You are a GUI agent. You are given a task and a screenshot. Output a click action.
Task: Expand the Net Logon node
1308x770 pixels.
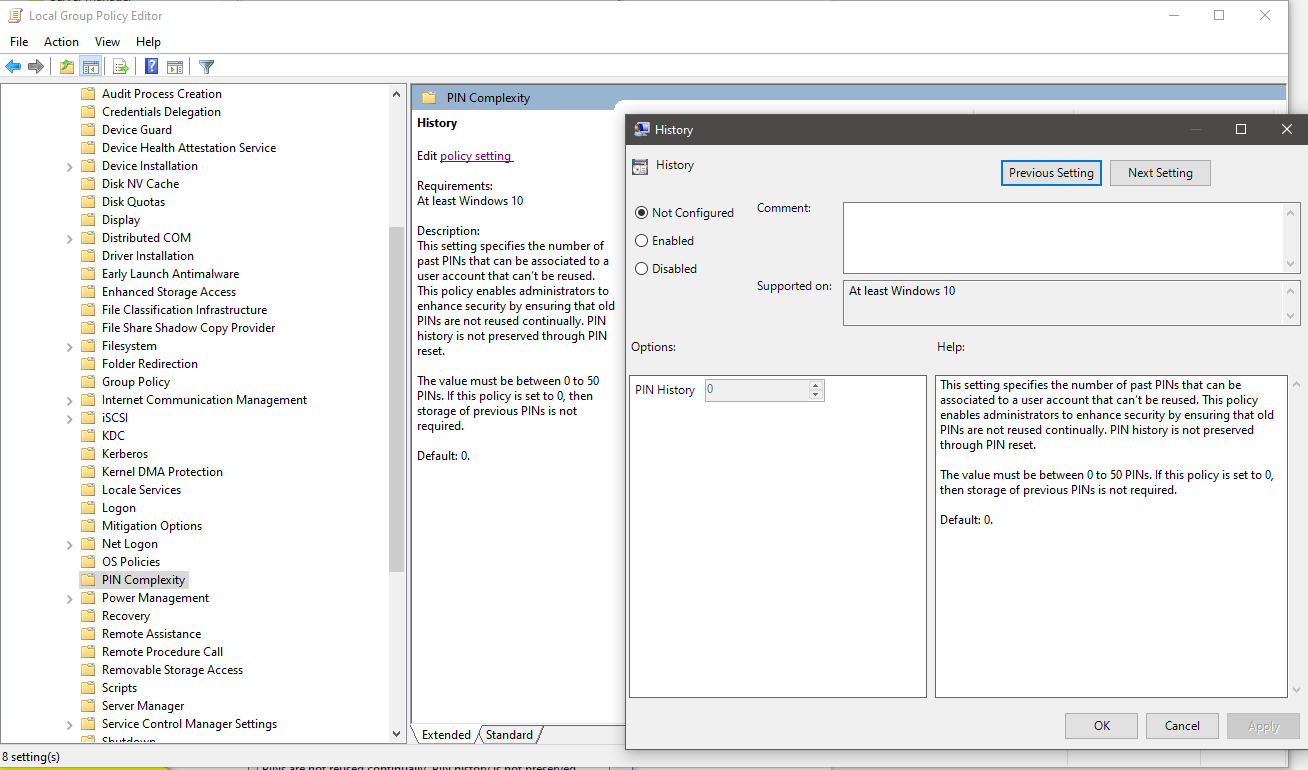pyautogui.click(x=69, y=543)
